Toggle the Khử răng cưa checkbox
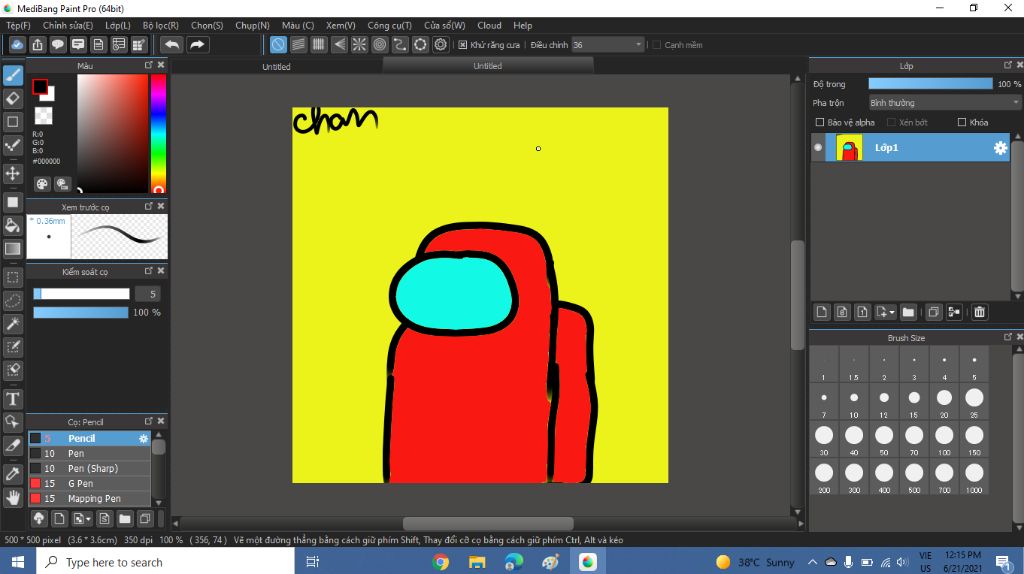 pos(462,45)
